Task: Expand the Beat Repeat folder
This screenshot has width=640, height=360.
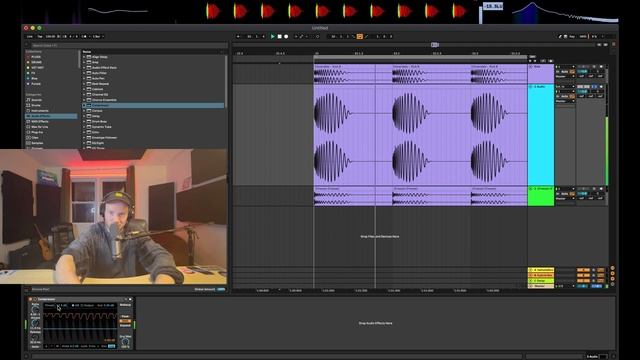Action: tap(84, 84)
